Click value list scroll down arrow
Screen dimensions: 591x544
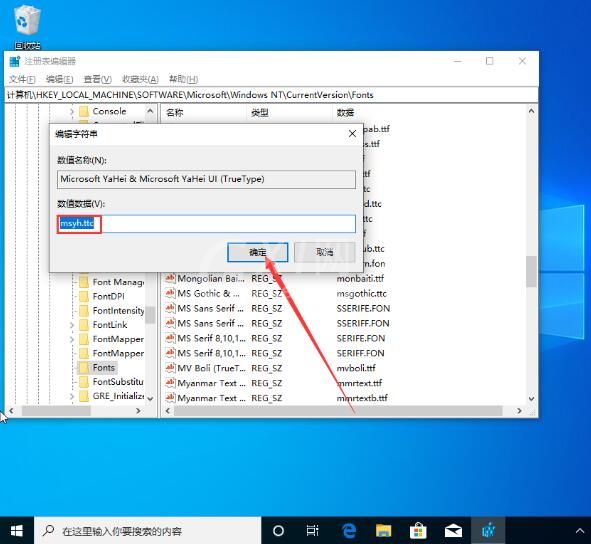point(531,399)
